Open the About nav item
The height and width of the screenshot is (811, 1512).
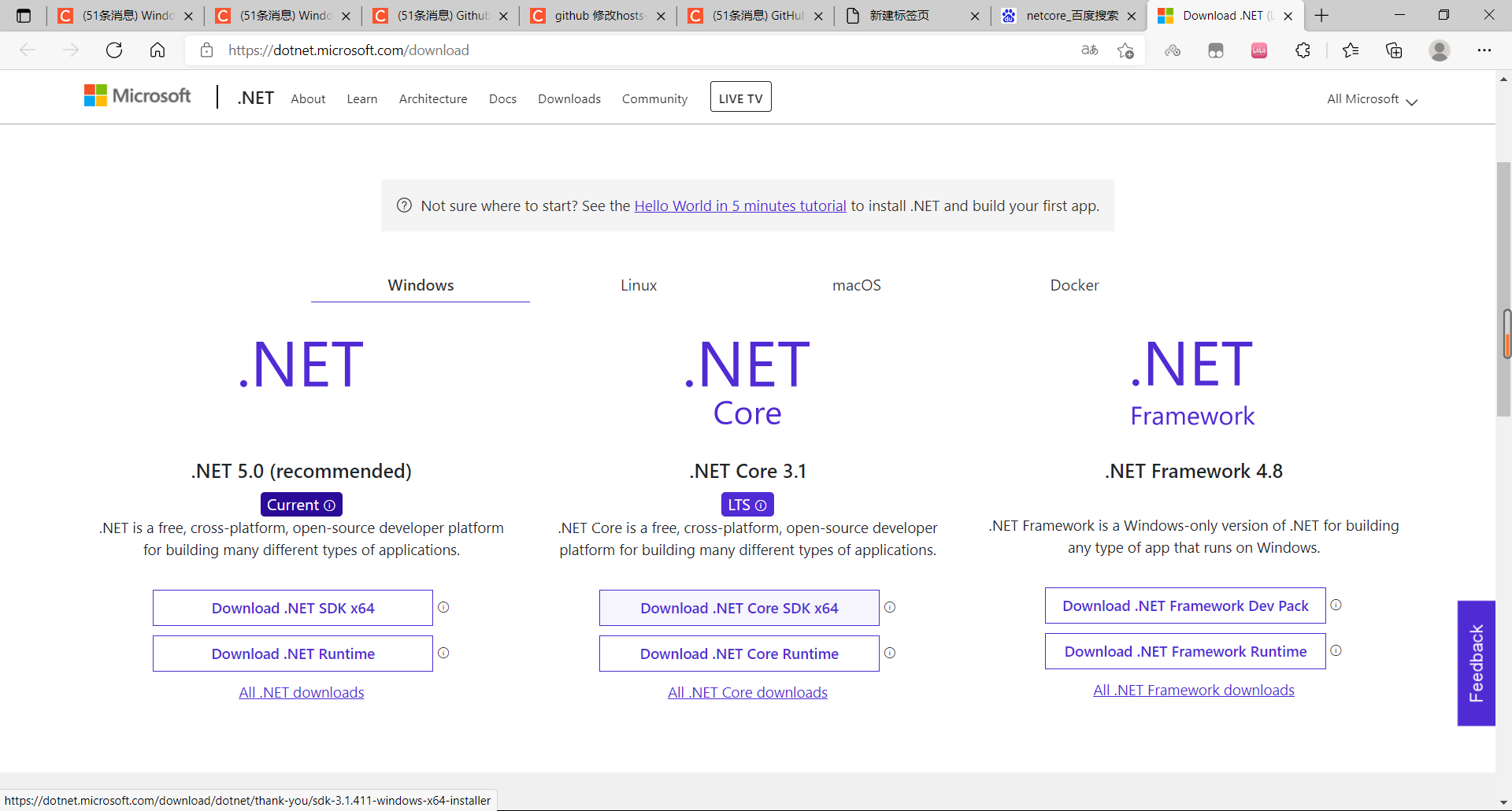308,99
